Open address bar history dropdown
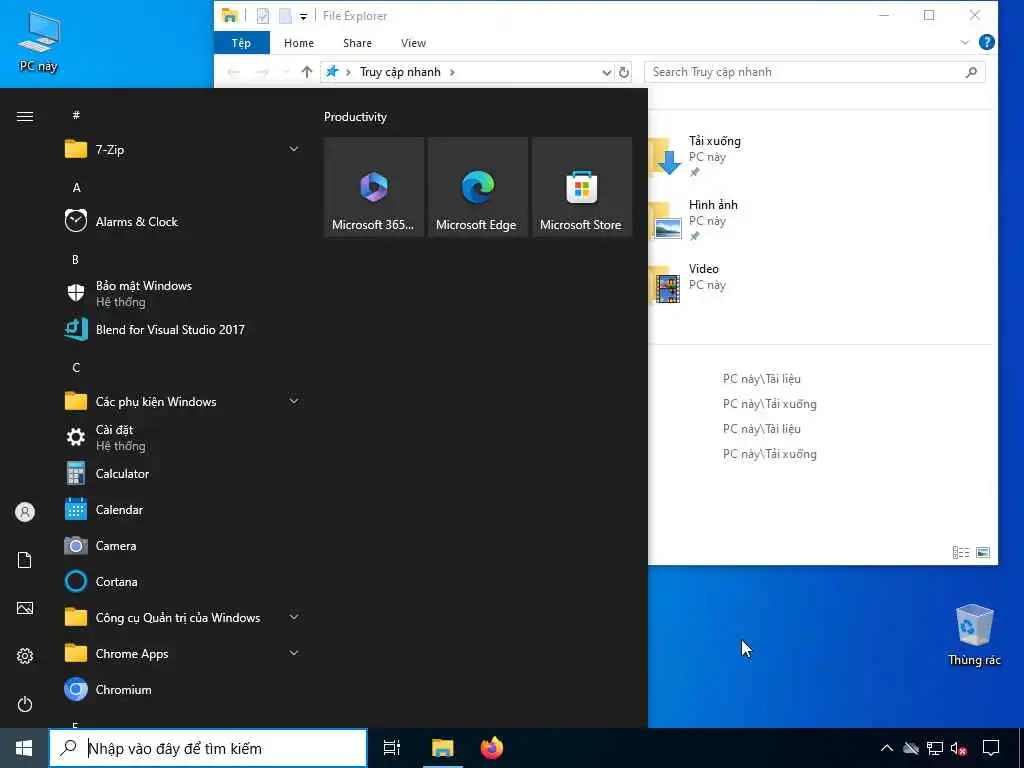 [x=607, y=72]
